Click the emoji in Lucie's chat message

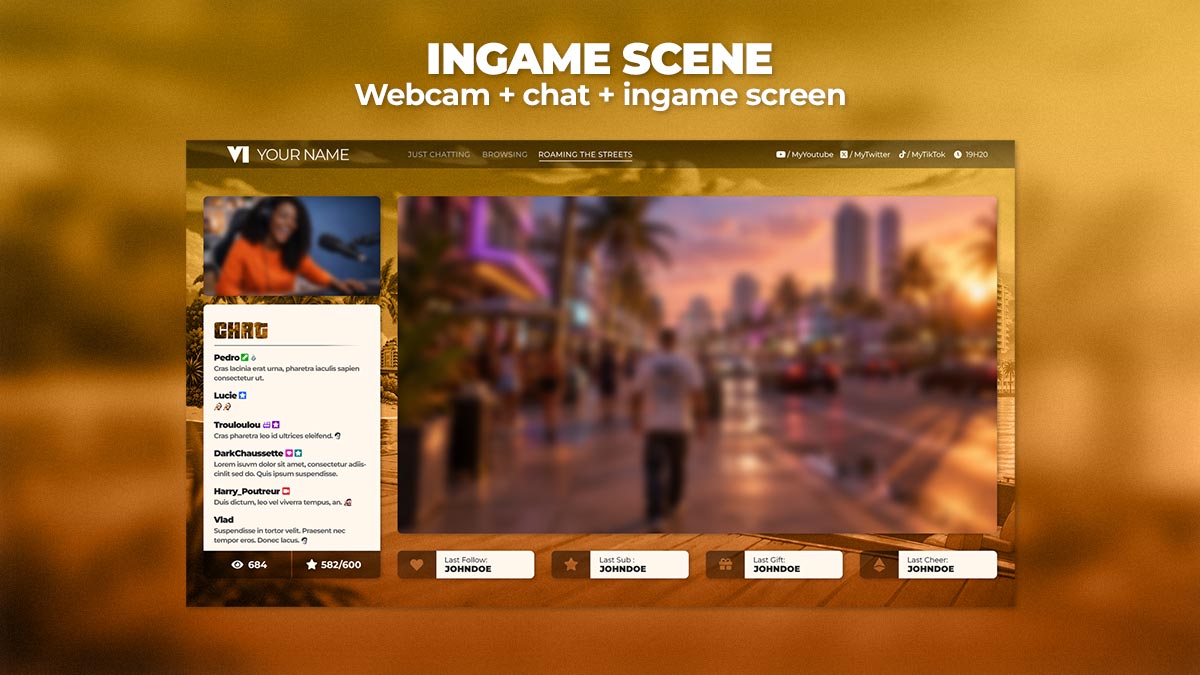223,407
